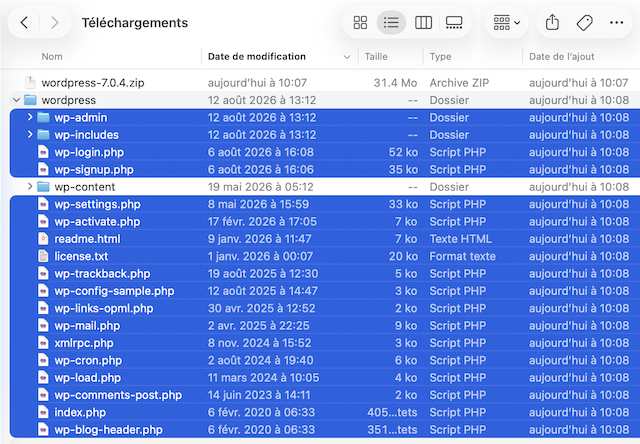
Task: Expand the wp-includes folder
Action: point(30,134)
